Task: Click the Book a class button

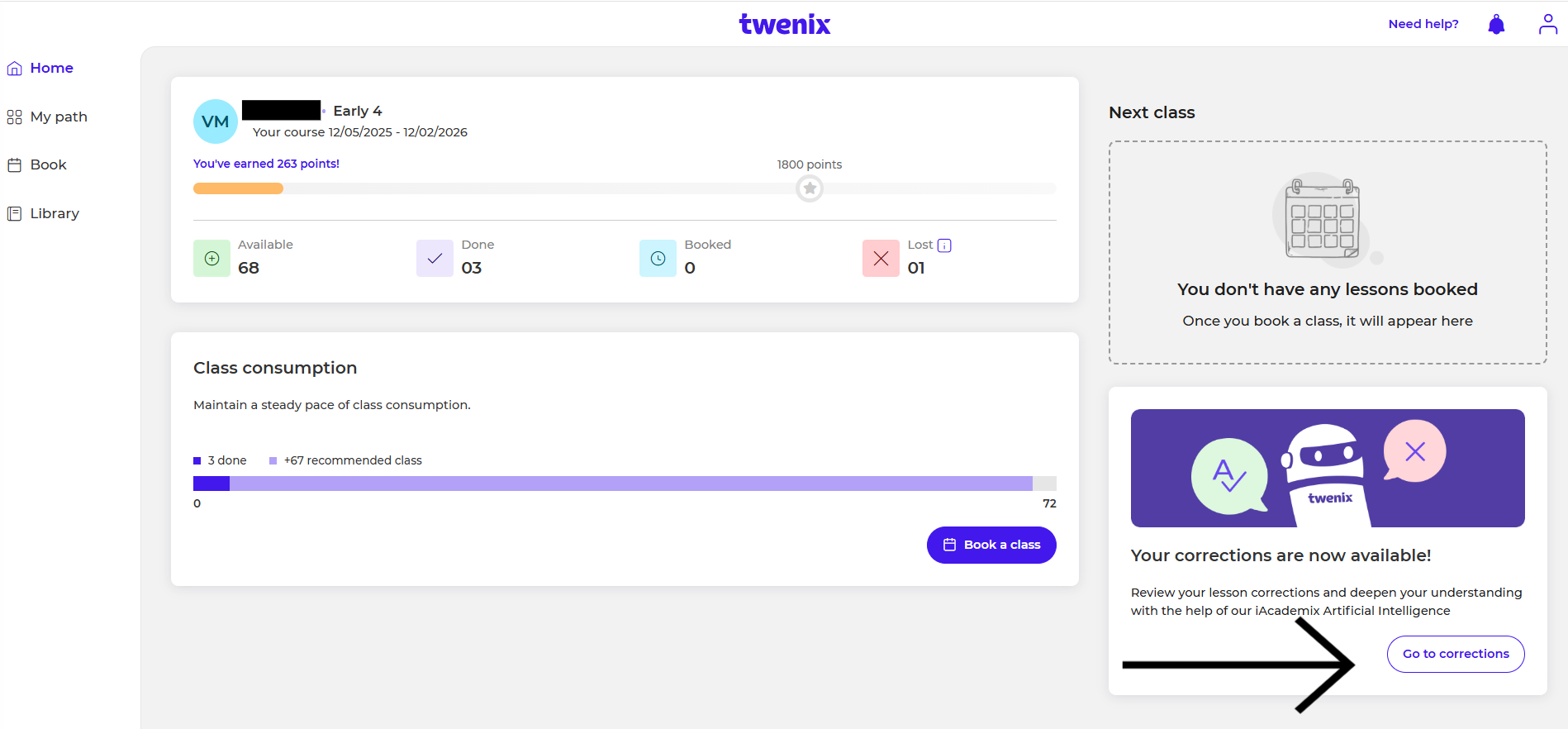Action: [991, 545]
